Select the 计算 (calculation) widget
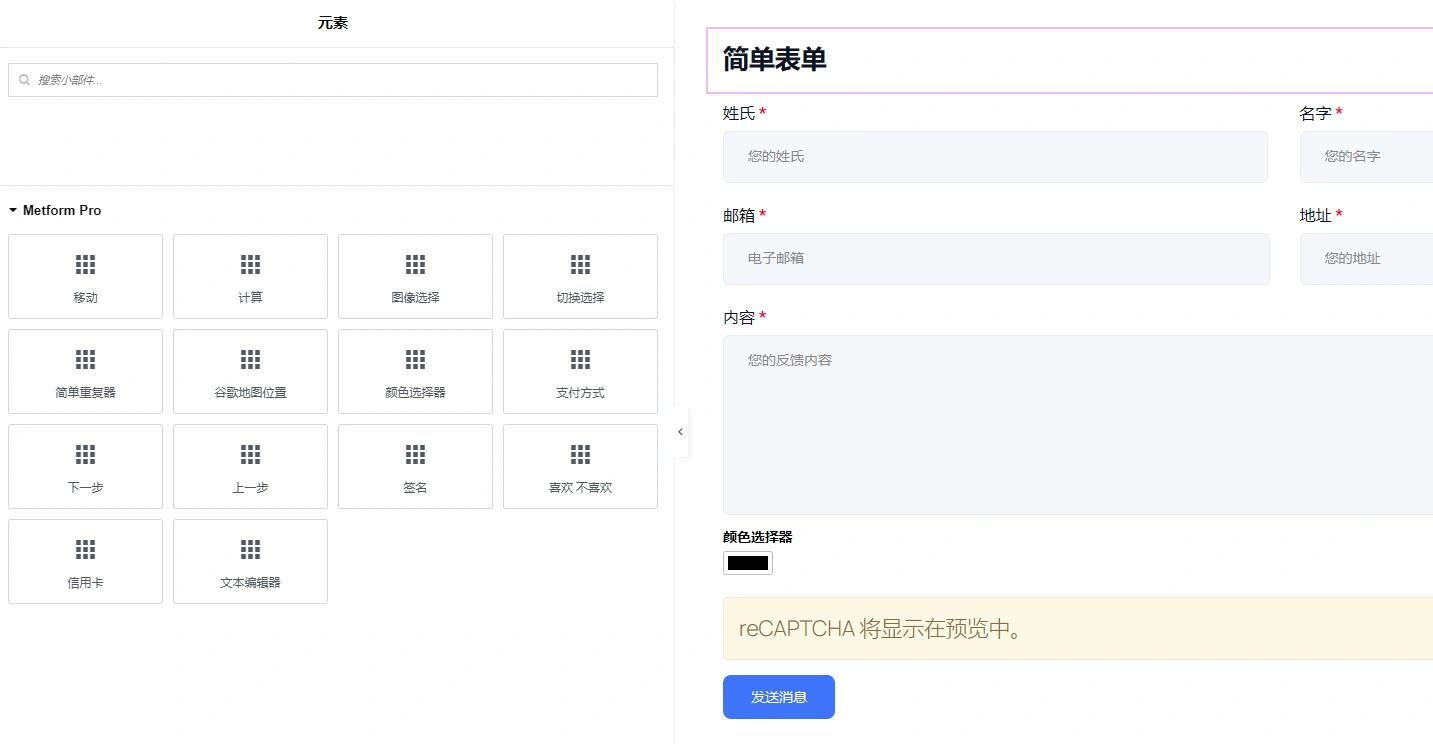The width and height of the screenshot is (1433, 744). (250, 276)
